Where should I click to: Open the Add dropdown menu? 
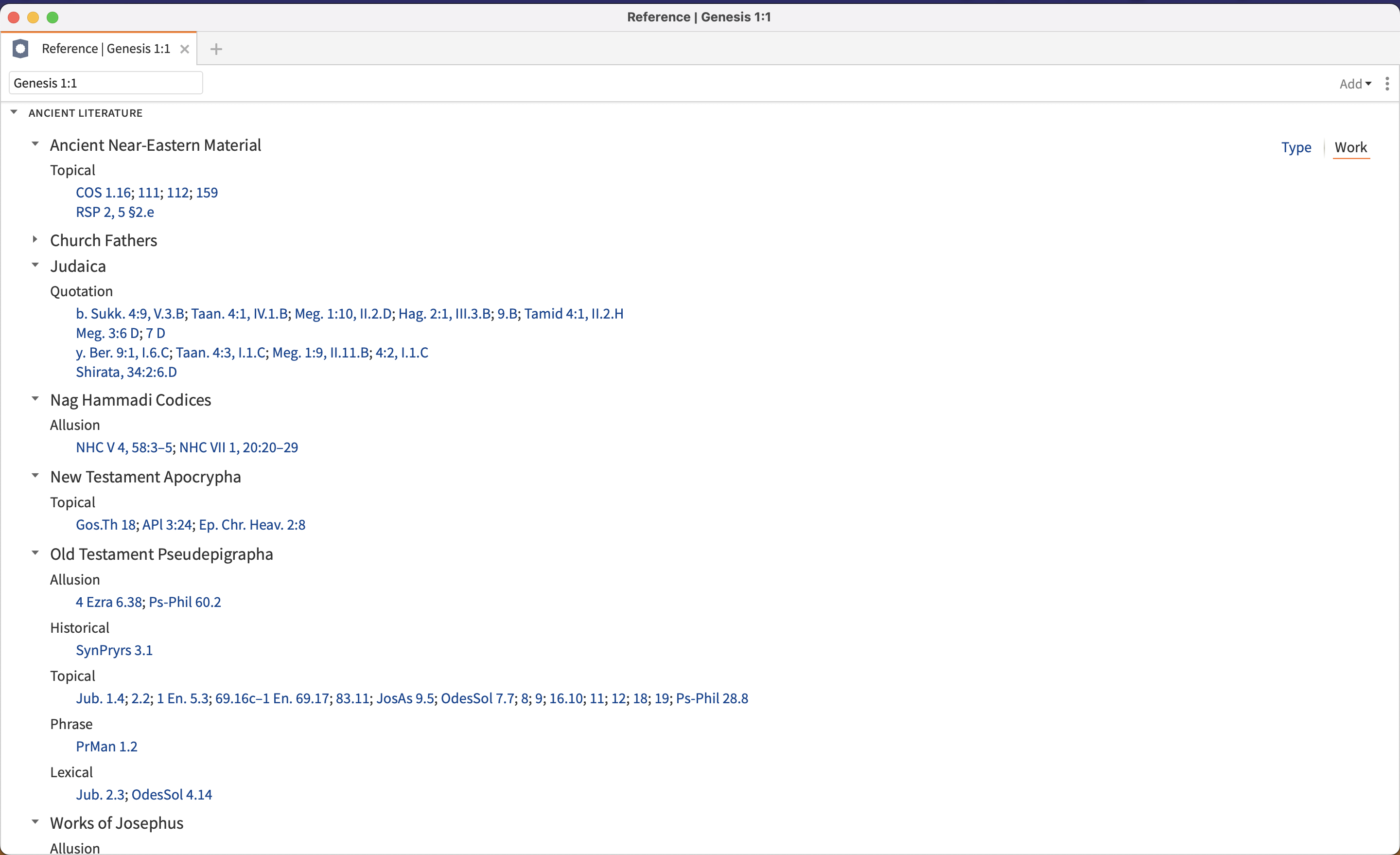pyautogui.click(x=1354, y=84)
